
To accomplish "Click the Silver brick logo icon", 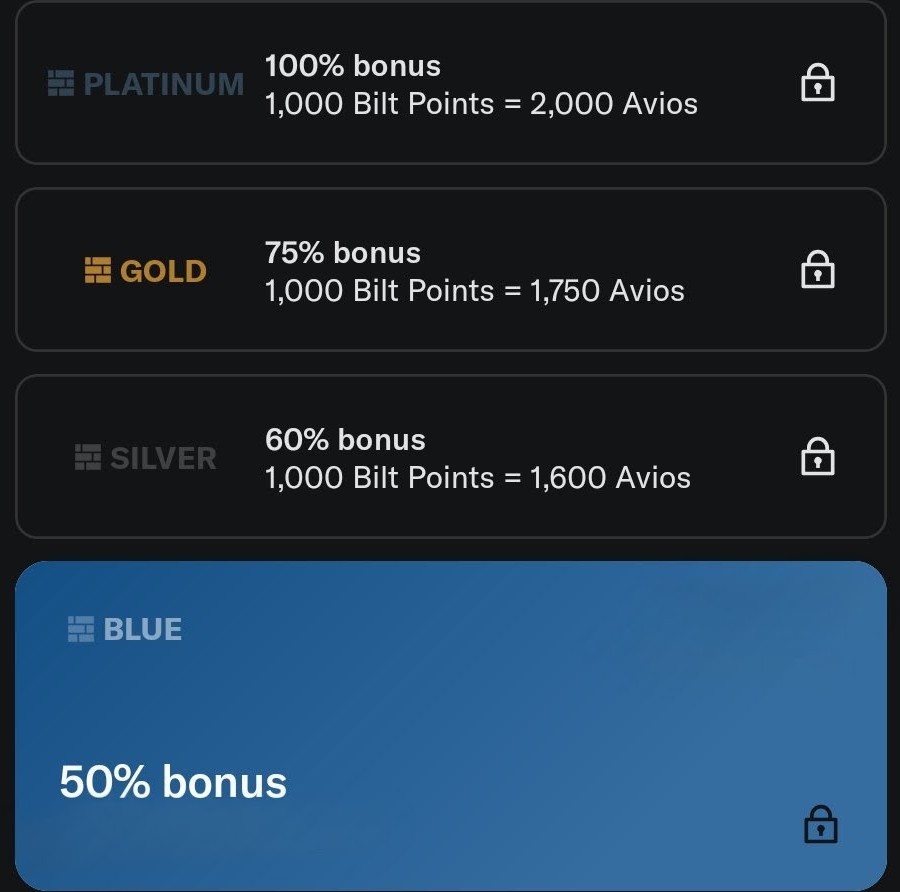I will (88, 458).
